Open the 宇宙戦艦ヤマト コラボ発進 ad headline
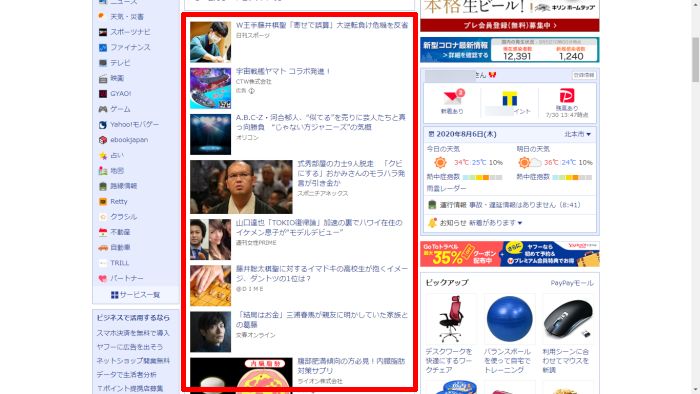Image resolution: width=700 pixels, height=394 pixels. [283, 71]
